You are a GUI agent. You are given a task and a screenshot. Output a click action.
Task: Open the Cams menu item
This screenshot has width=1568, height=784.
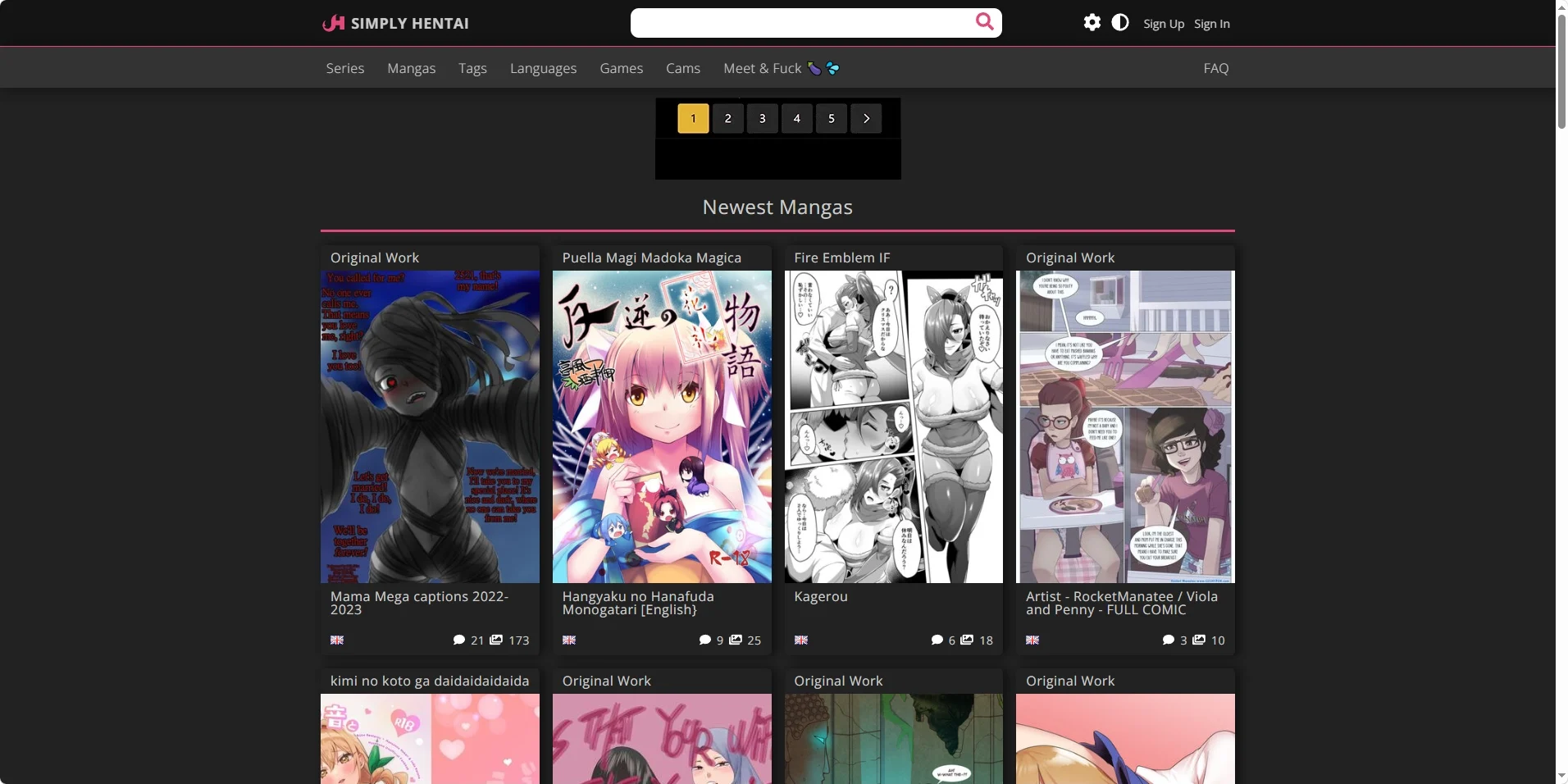click(683, 68)
